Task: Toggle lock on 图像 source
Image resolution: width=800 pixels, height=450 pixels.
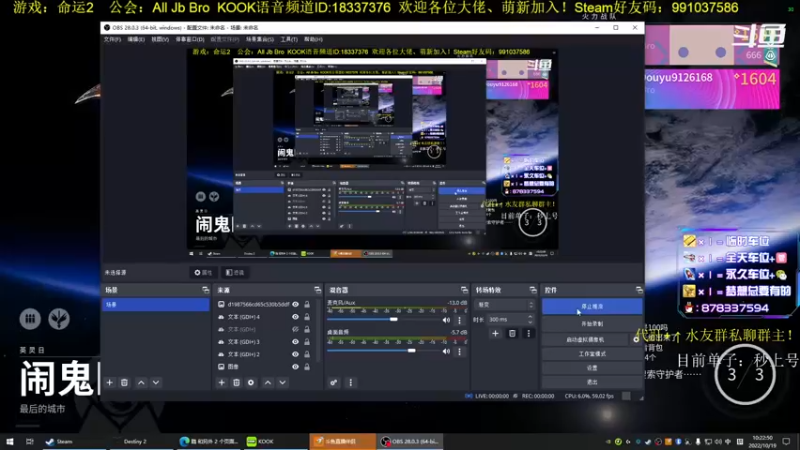Action: click(x=307, y=366)
